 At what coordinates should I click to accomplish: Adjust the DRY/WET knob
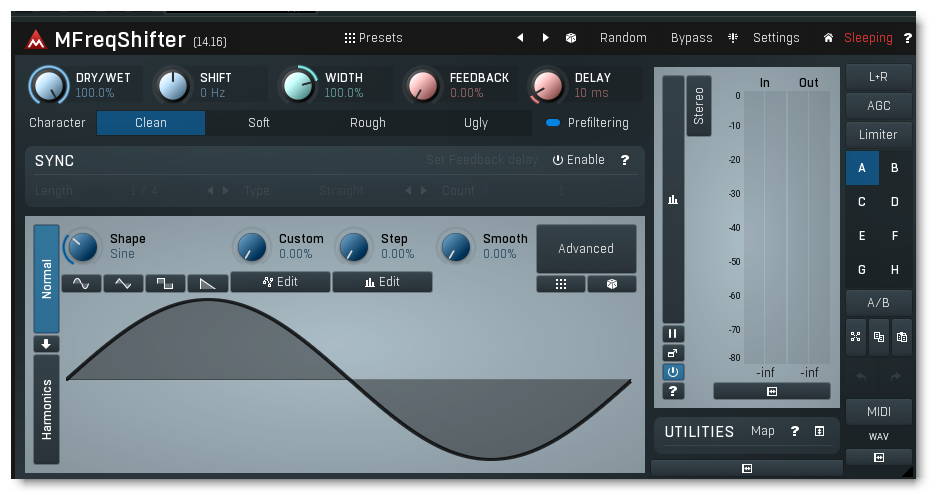[49, 86]
